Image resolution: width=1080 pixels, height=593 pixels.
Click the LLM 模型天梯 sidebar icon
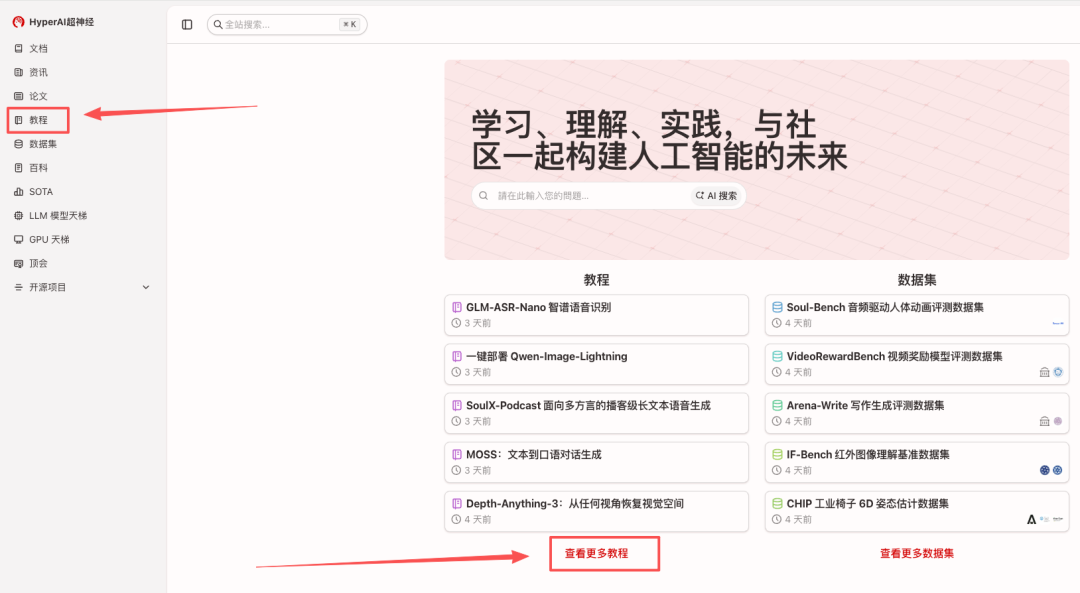coord(19,216)
